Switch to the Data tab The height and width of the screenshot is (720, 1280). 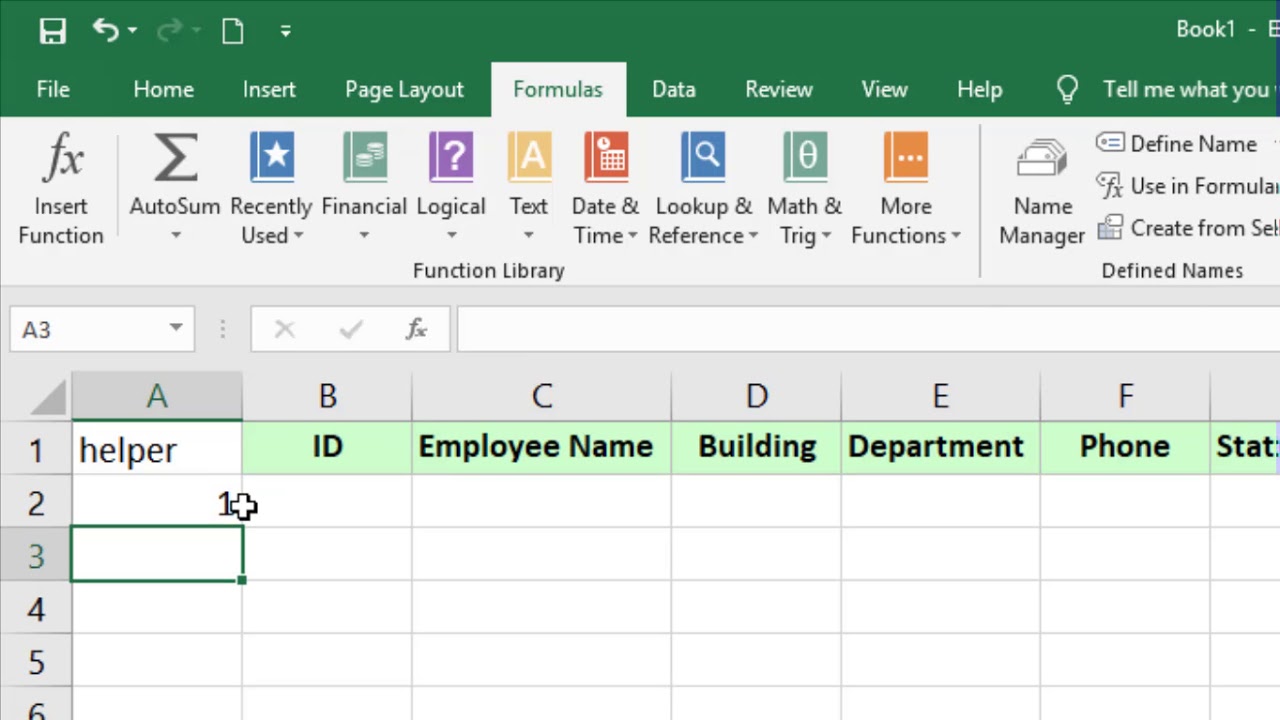[673, 89]
